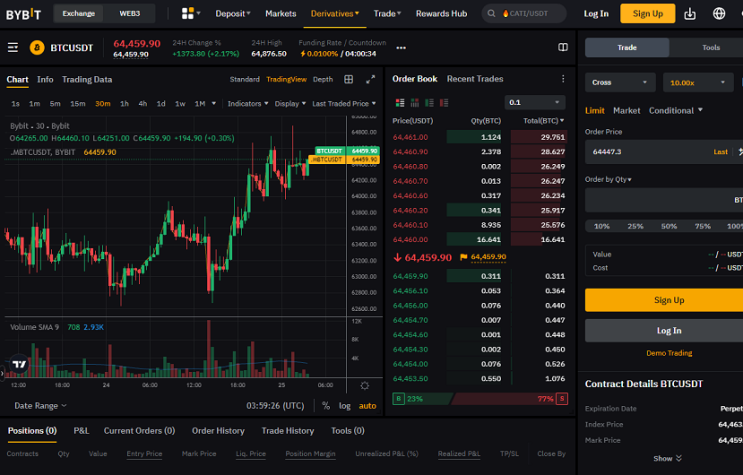Expand more timeframes arrow after 1M

[x=214, y=103]
